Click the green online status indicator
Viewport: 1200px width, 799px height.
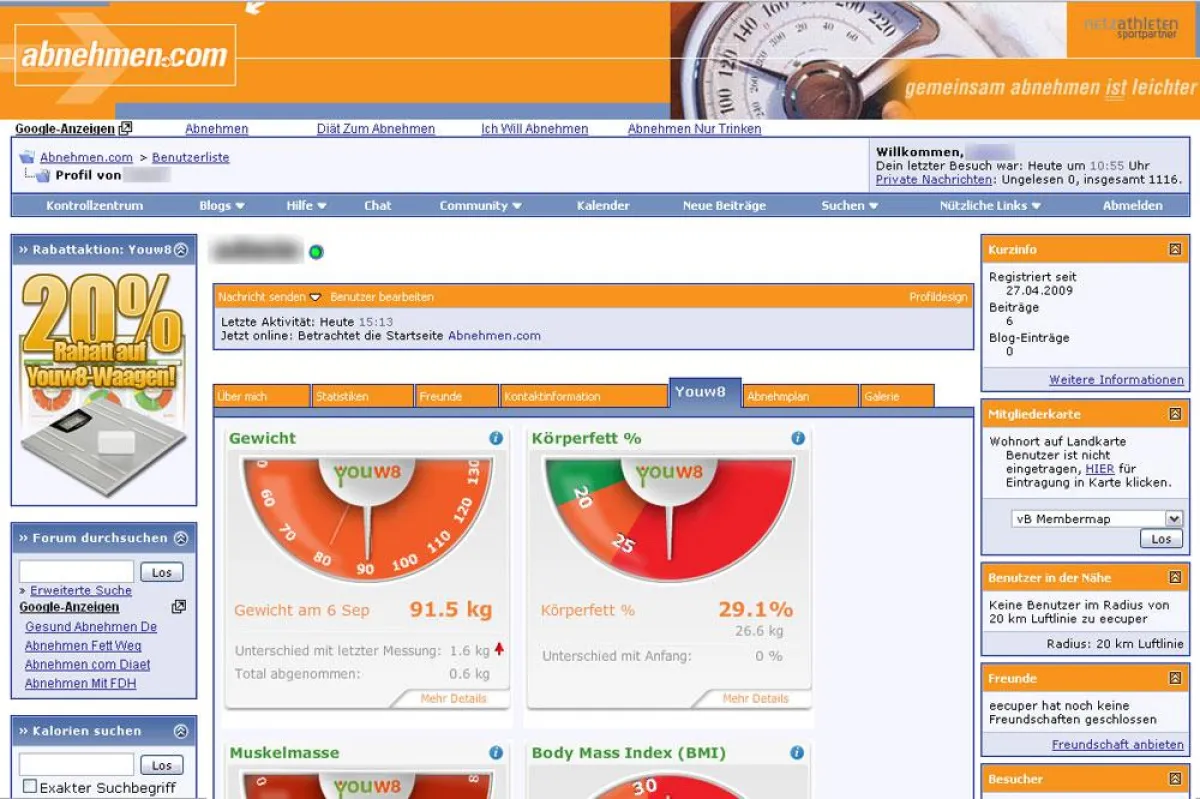click(x=316, y=252)
